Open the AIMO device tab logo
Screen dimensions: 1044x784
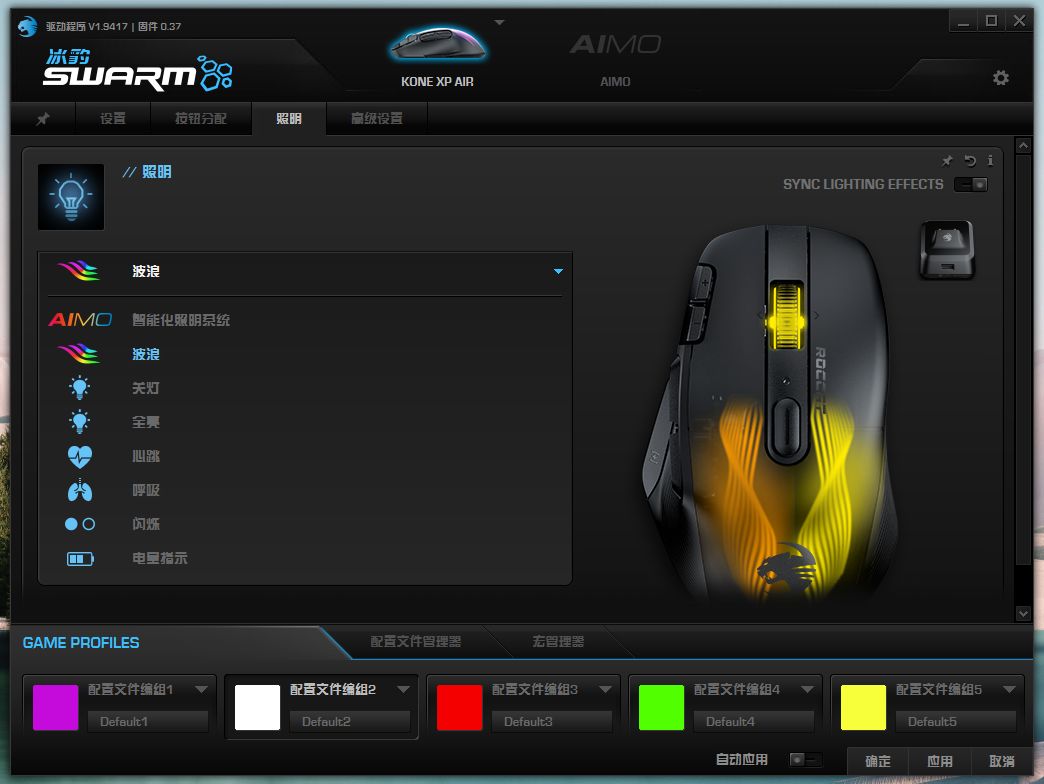pos(615,45)
